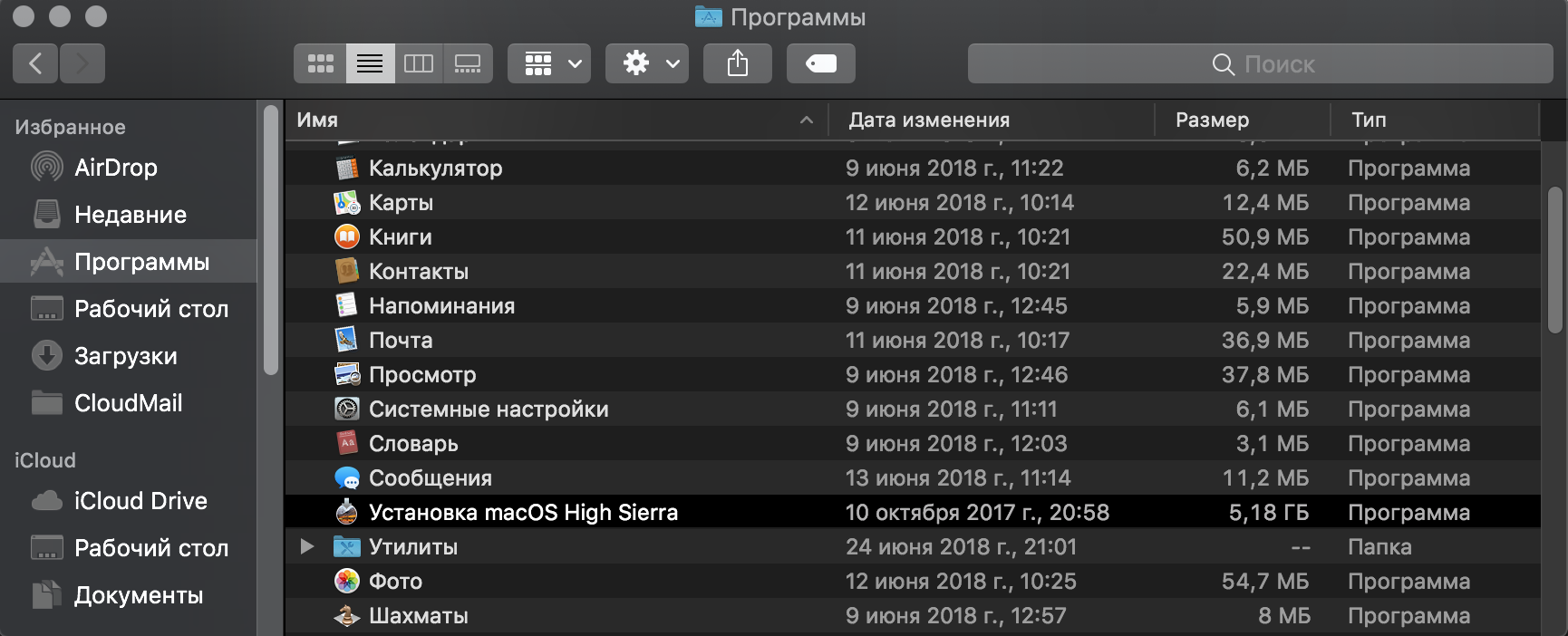The height and width of the screenshot is (636, 1568).
Task: Click the Утилиты folder icon
Action: pos(346,546)
